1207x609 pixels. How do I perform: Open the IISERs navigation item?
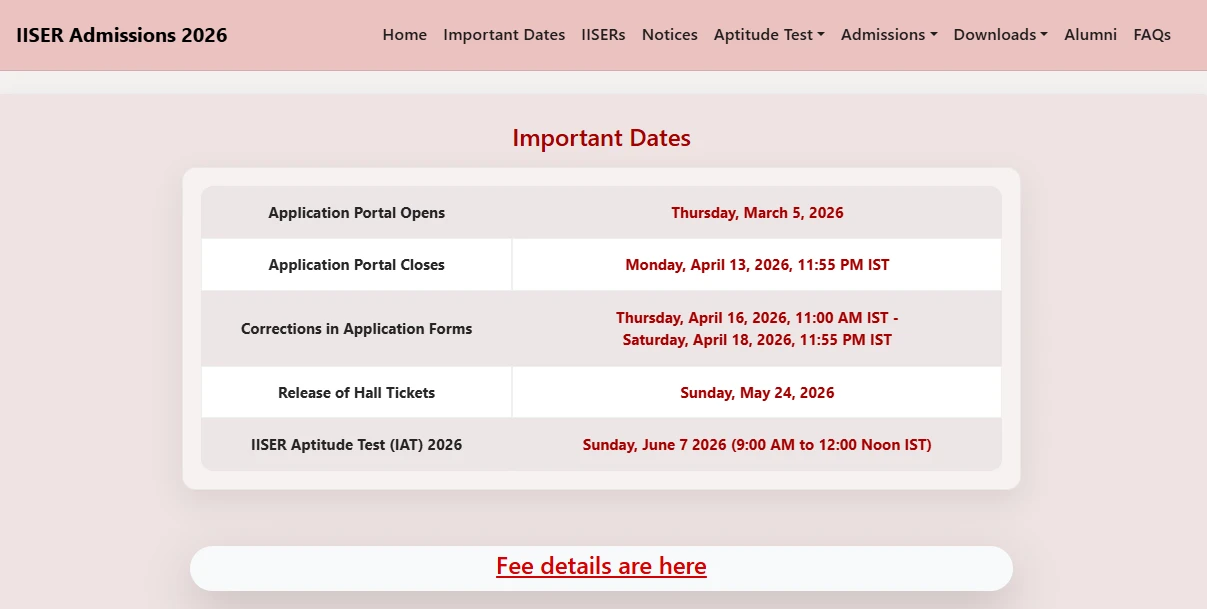[x=603, y=34]
